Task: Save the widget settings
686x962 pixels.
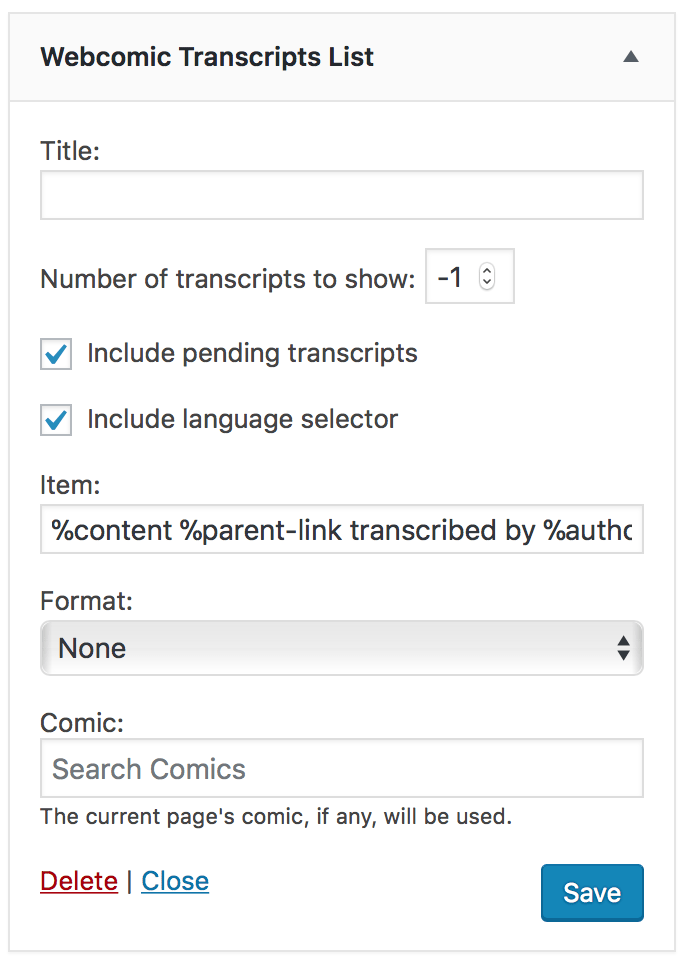Action: tap(592, 893)
